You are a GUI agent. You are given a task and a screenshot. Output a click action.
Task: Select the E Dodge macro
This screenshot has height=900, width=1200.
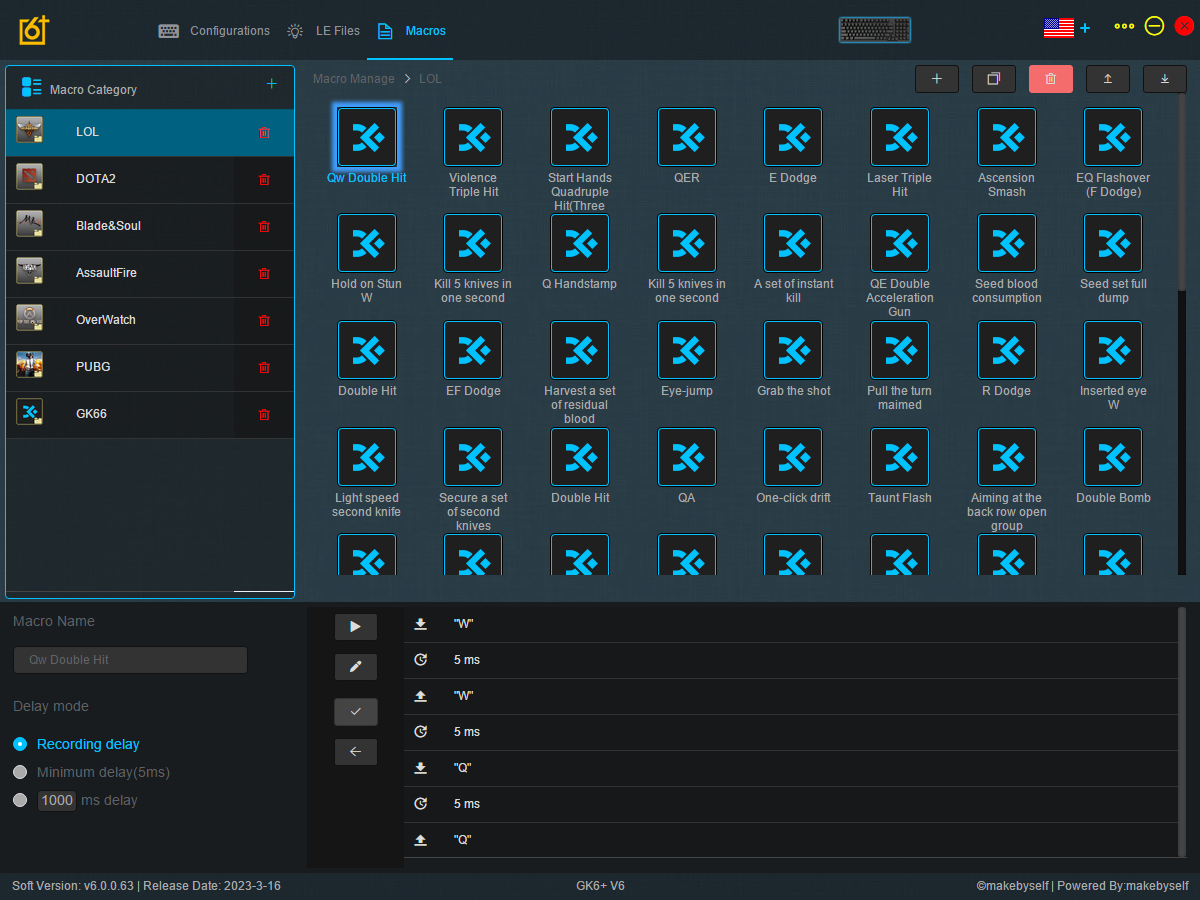(793, 137)
